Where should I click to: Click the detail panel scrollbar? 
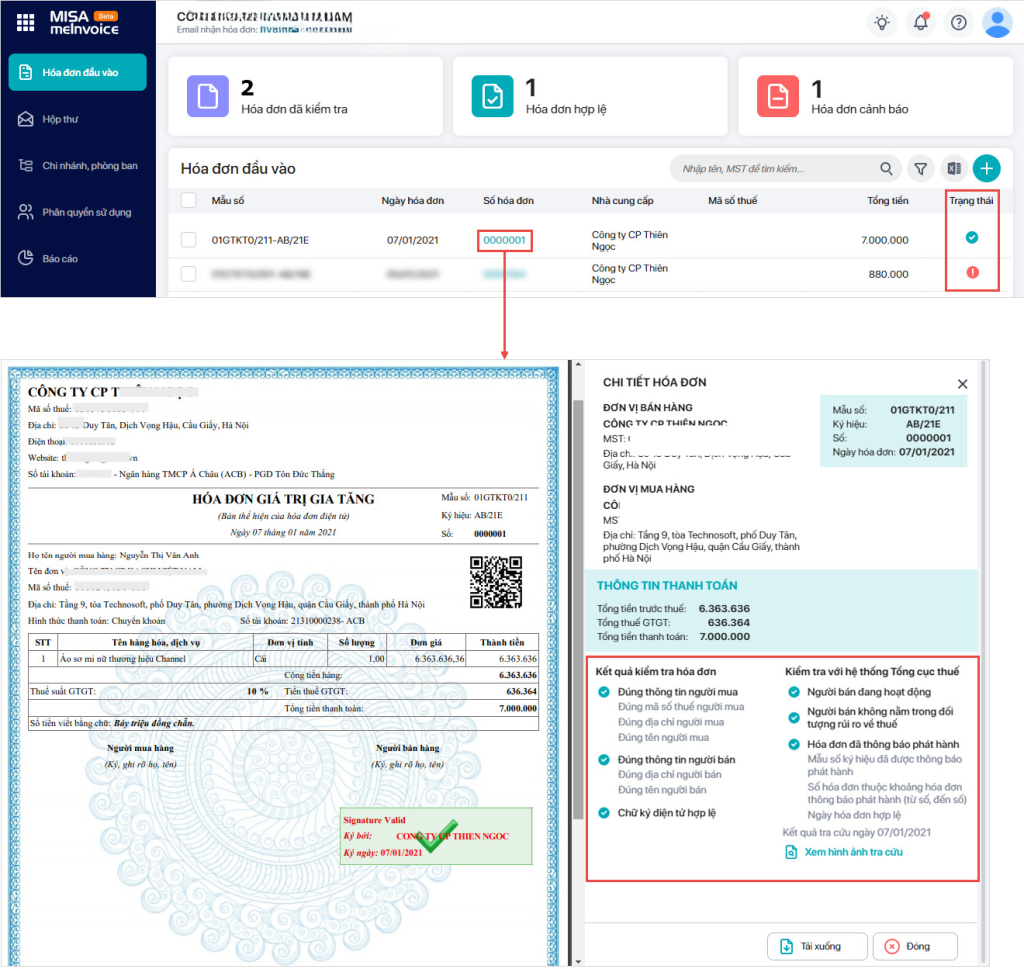tap(578, 609)
